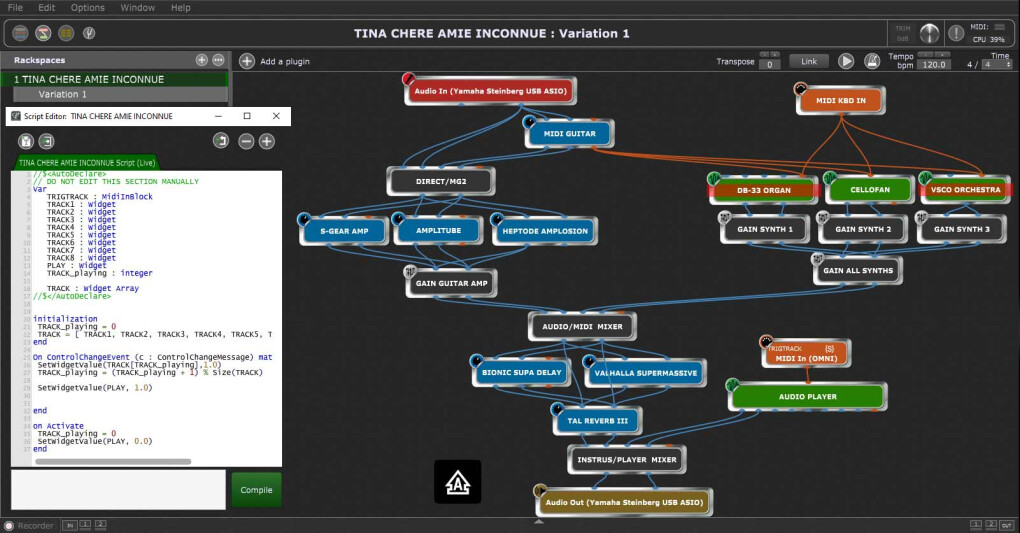Toggle input channel 2 indicator at bottom left
This screenshot has height=533, width=1020.
[100, 525]
